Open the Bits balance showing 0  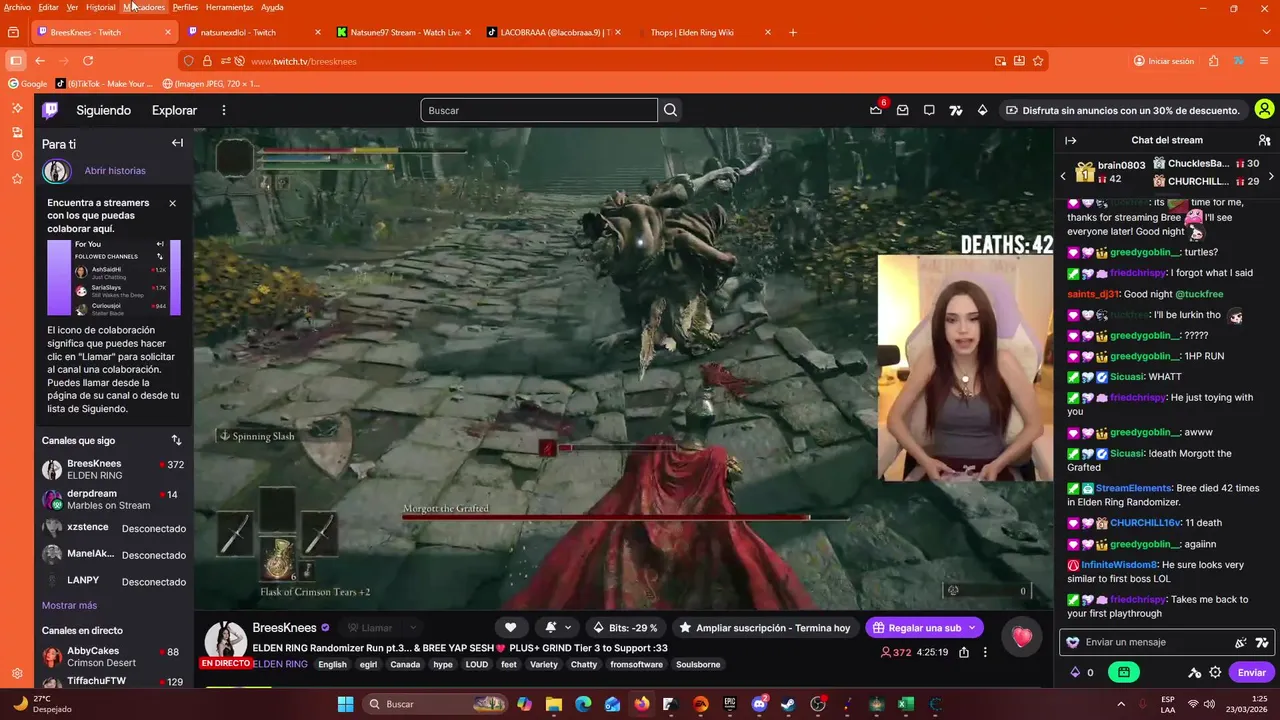(x=1082, y=672)
